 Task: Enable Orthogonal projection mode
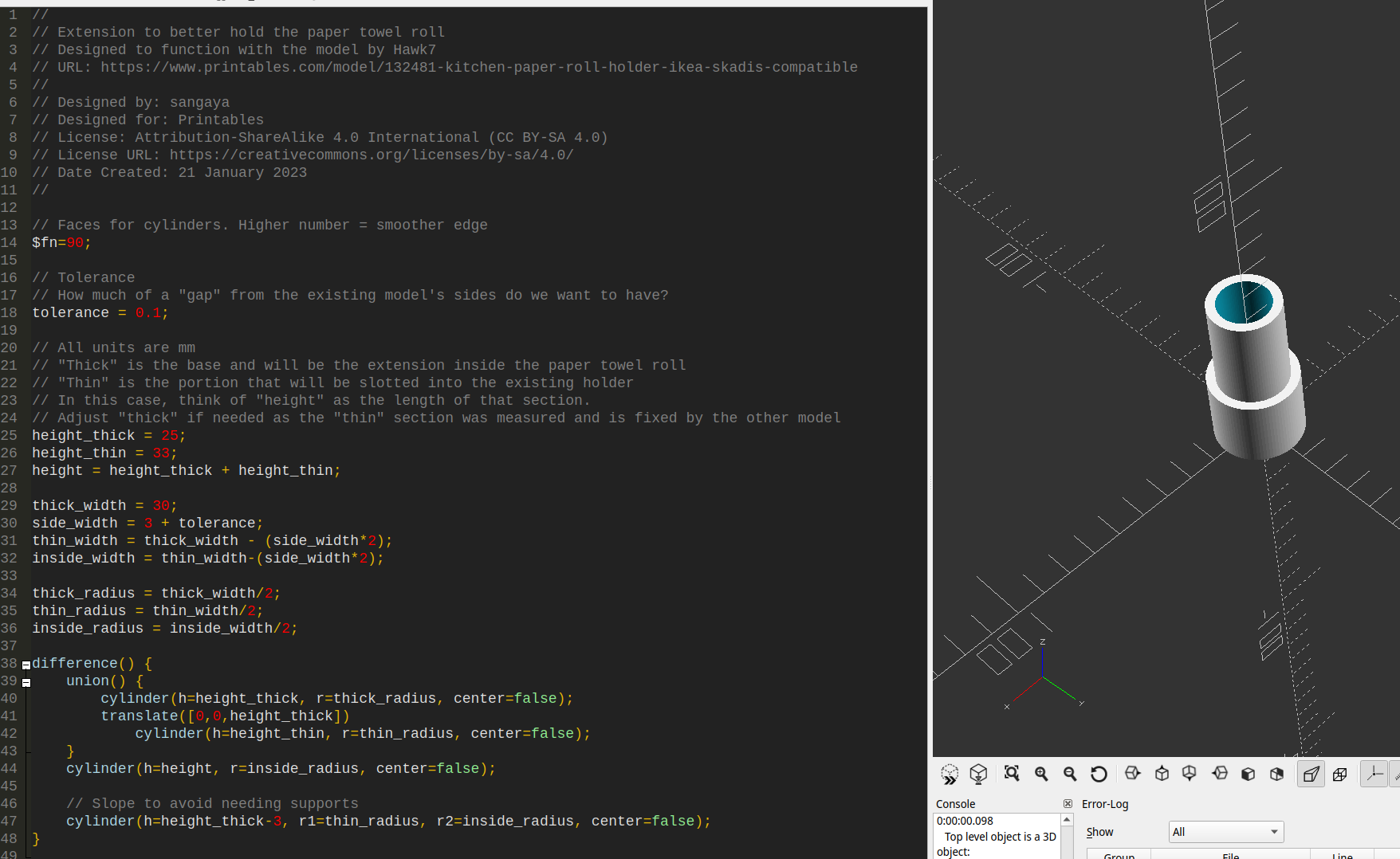(x=1340, y=774)
